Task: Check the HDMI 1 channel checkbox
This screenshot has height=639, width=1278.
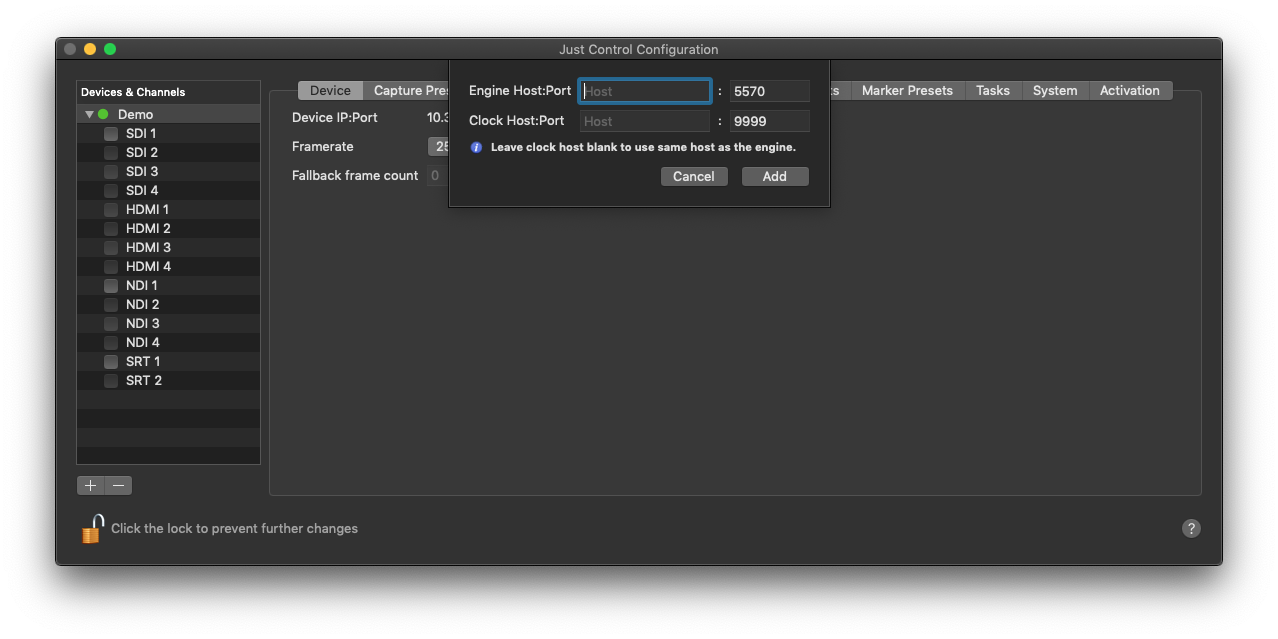Action: pyautogui.click(x=111, y=209)
